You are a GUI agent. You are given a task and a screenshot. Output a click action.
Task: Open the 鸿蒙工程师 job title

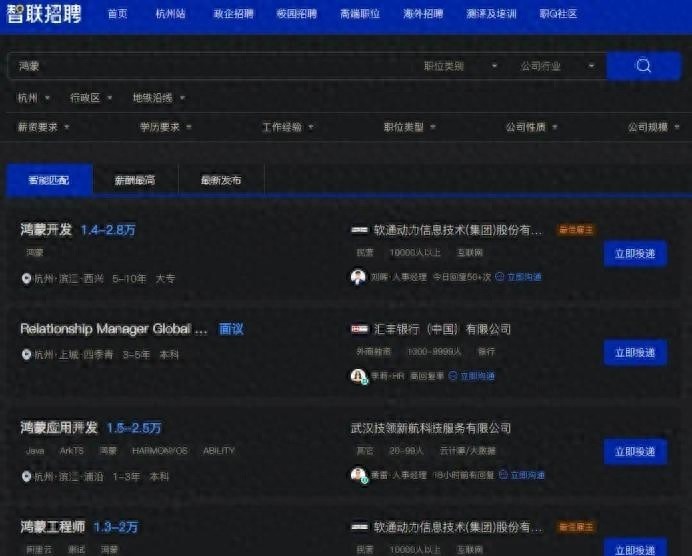pyautogui.click(x=53, y=527)
